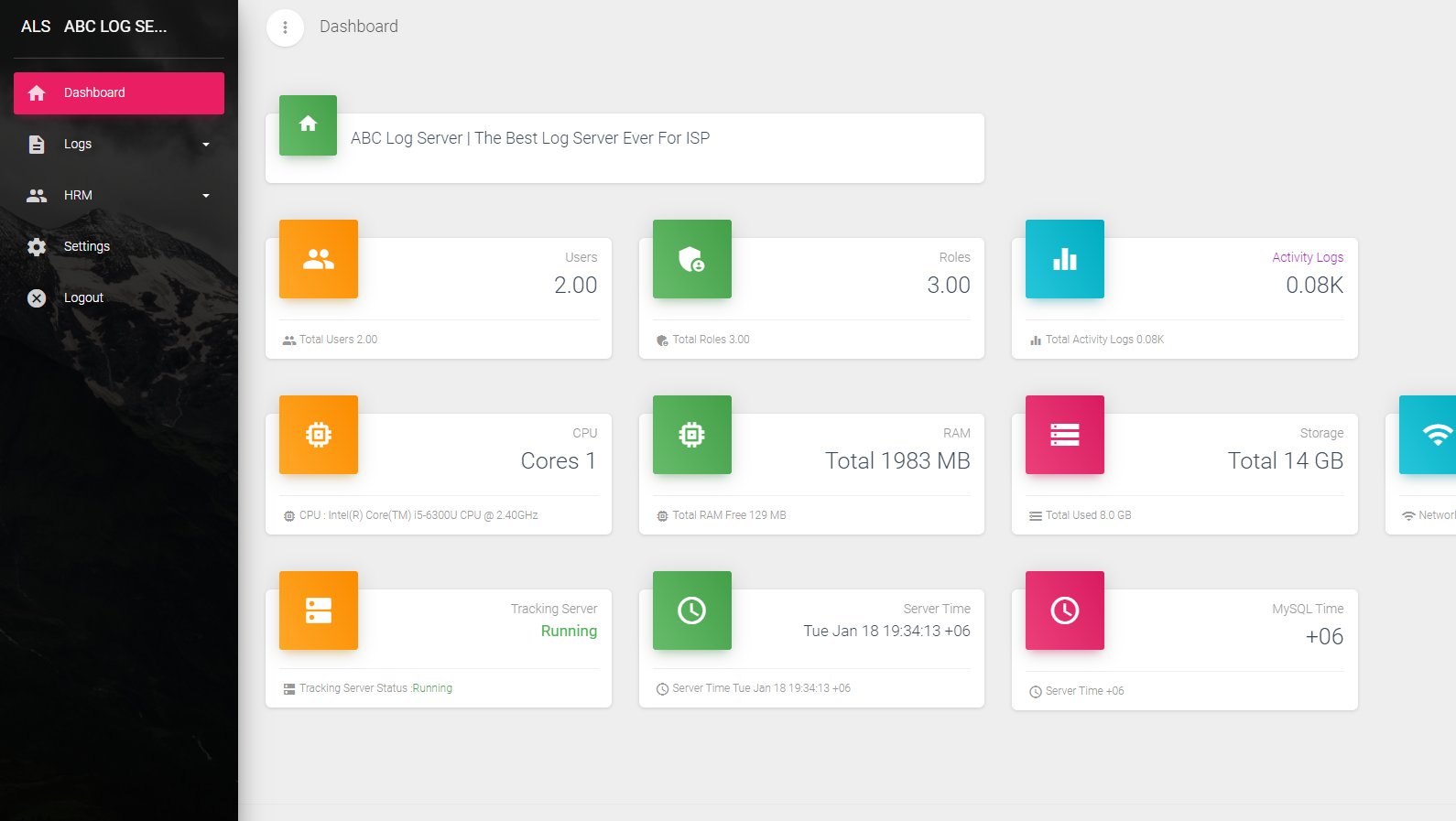This screenshot has width=1456, height=821.
Task: Click the gear icon next to Settings
Action: point(37,247)
